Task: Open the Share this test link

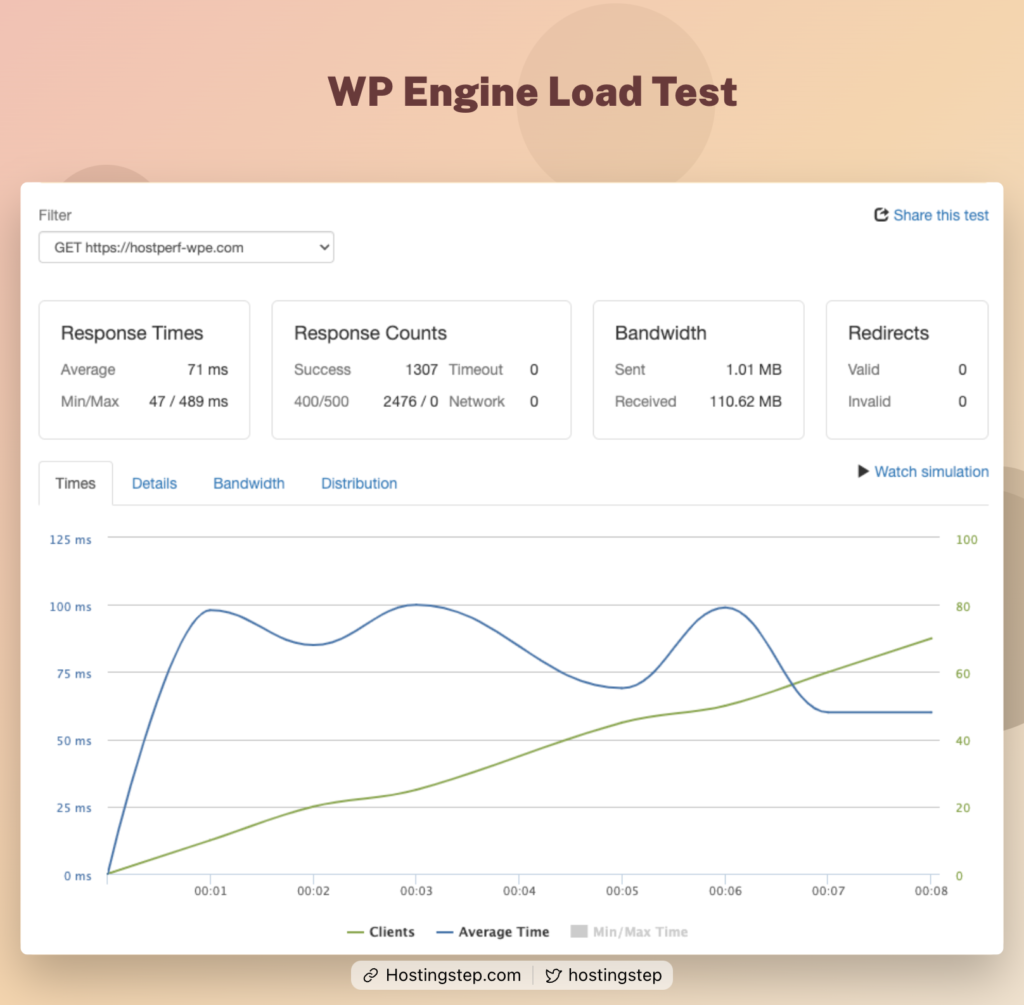Action: click(x=940, y=215)
